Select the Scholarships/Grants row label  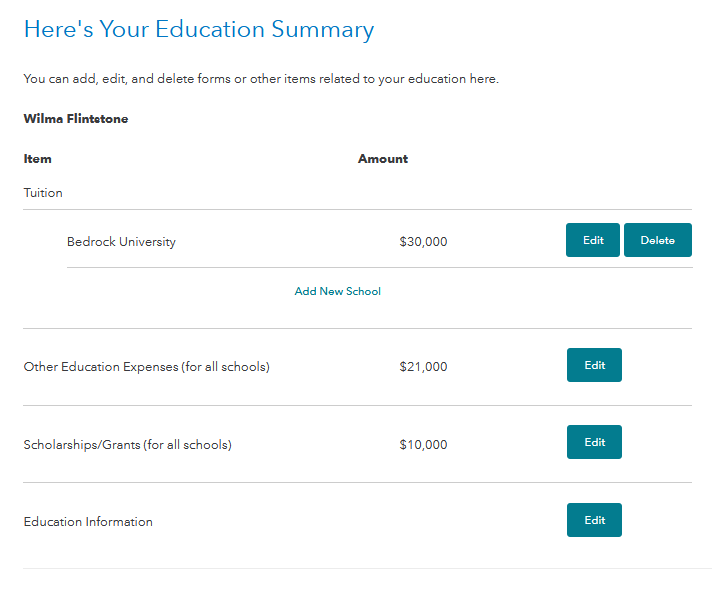[x=127, y=445]
